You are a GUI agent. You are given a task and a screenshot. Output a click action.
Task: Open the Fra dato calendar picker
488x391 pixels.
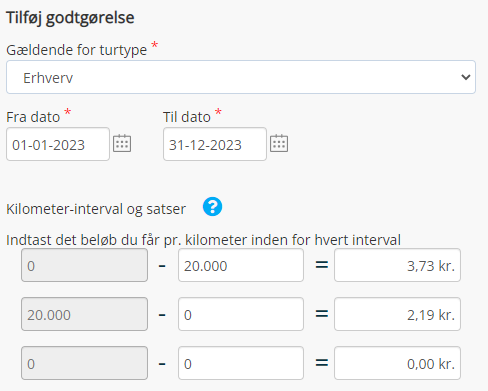coord(122,143)
